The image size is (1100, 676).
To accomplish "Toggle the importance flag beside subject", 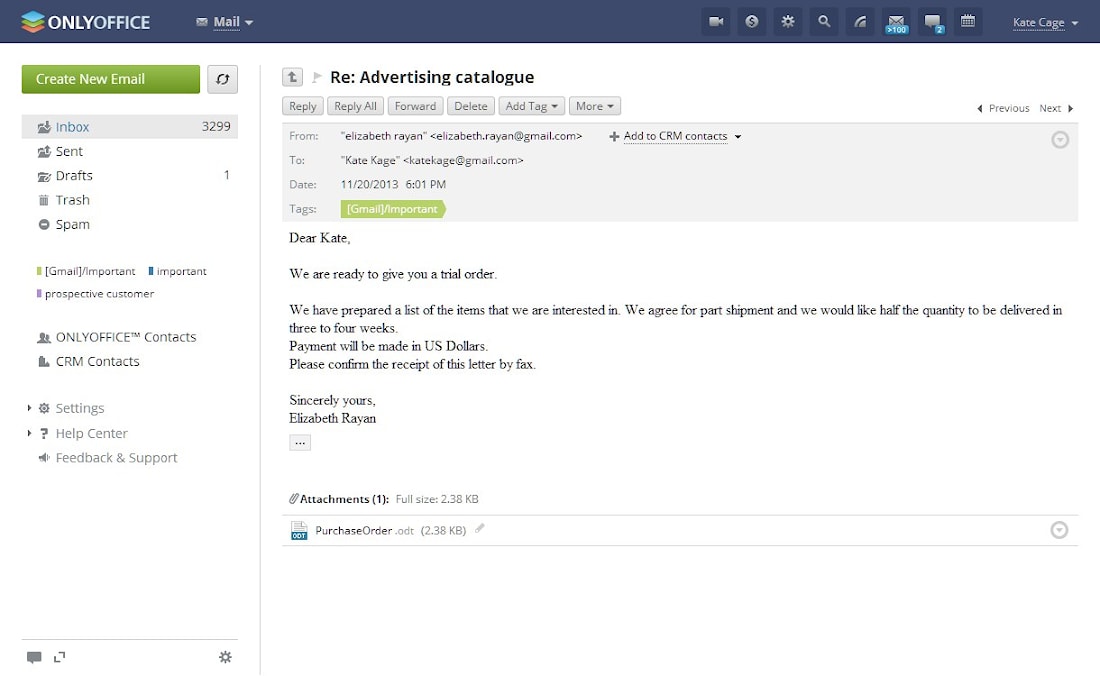I will (316, 77).
